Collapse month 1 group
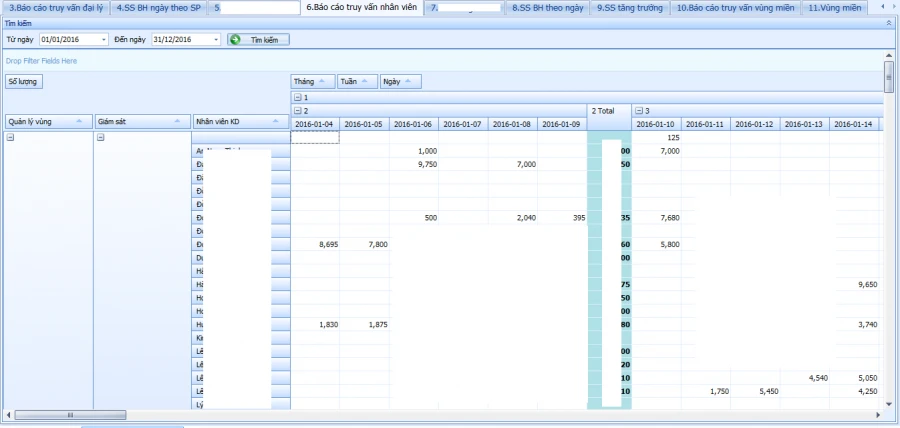The width and height of the screenshot is (900, 428). (x=298, y=98)
